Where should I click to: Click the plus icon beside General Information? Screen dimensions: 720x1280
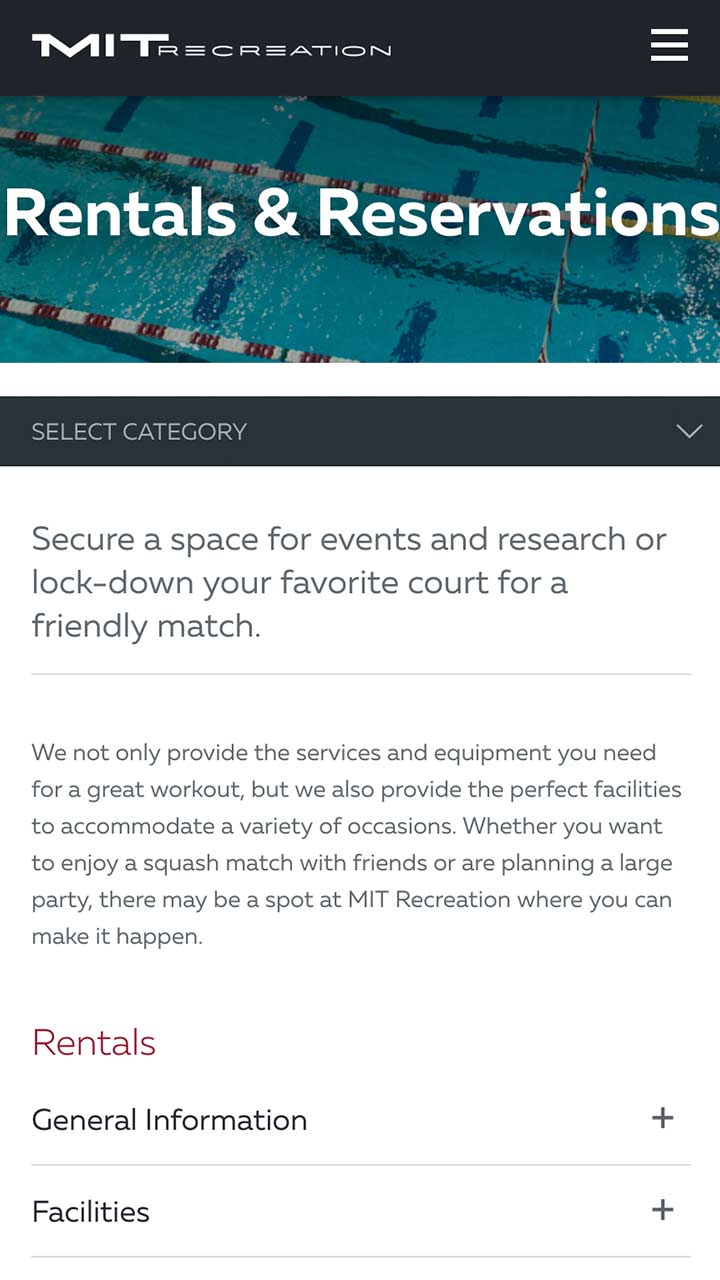tap(662, 1118)
